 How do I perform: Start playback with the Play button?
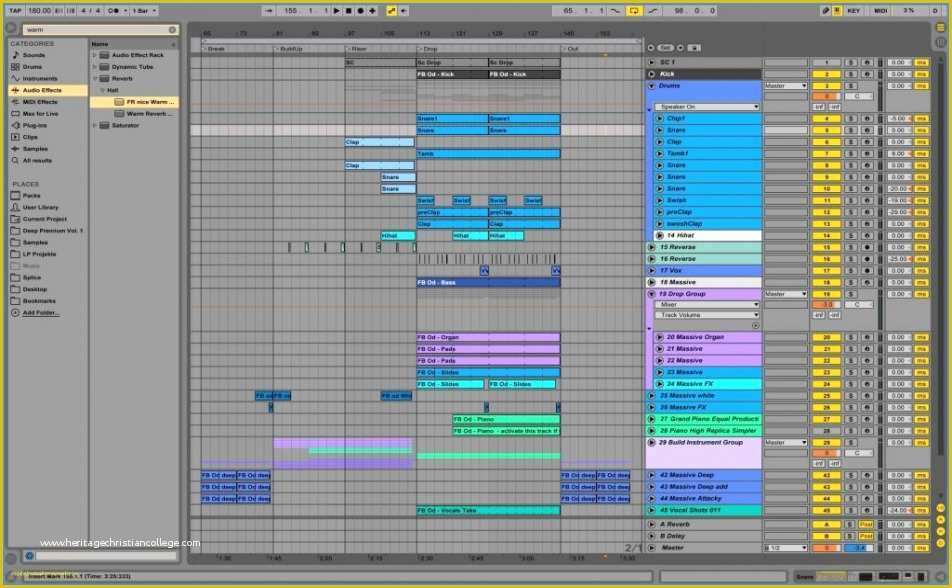(336, 10)
